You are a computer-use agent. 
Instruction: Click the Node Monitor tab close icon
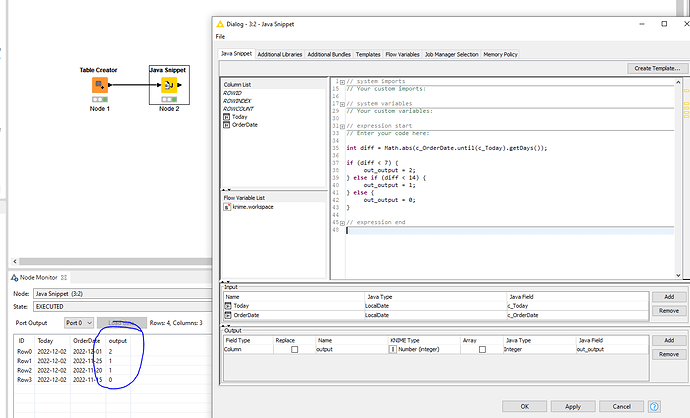tap(64, 278)
